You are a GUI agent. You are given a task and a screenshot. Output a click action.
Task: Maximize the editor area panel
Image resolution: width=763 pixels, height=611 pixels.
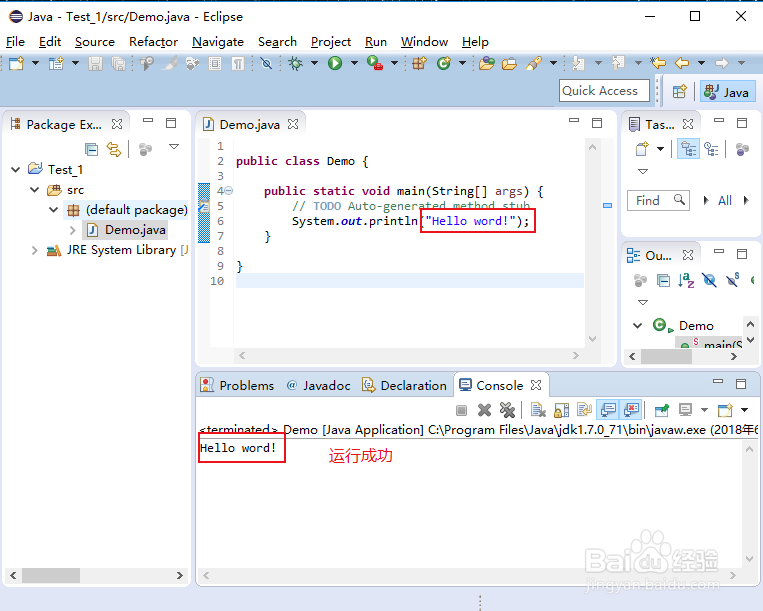[597, 123]
